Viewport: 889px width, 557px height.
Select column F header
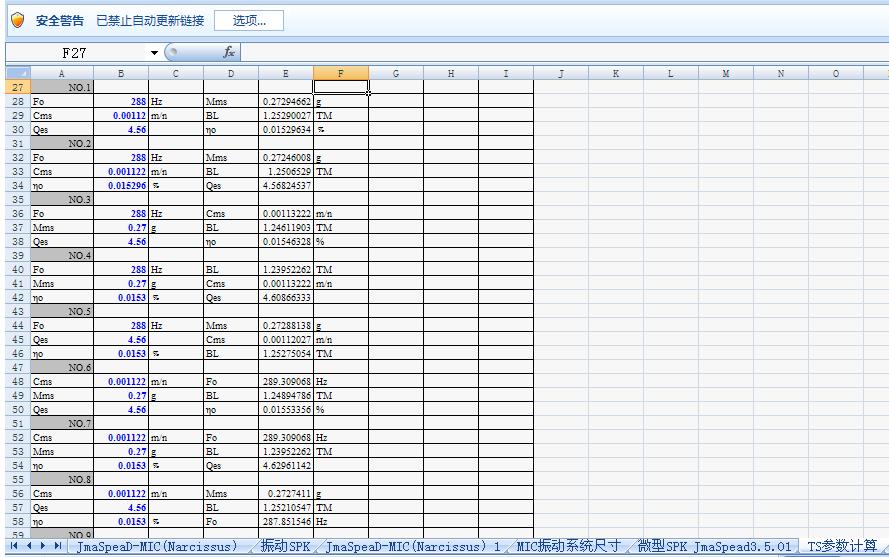[340, 73]
